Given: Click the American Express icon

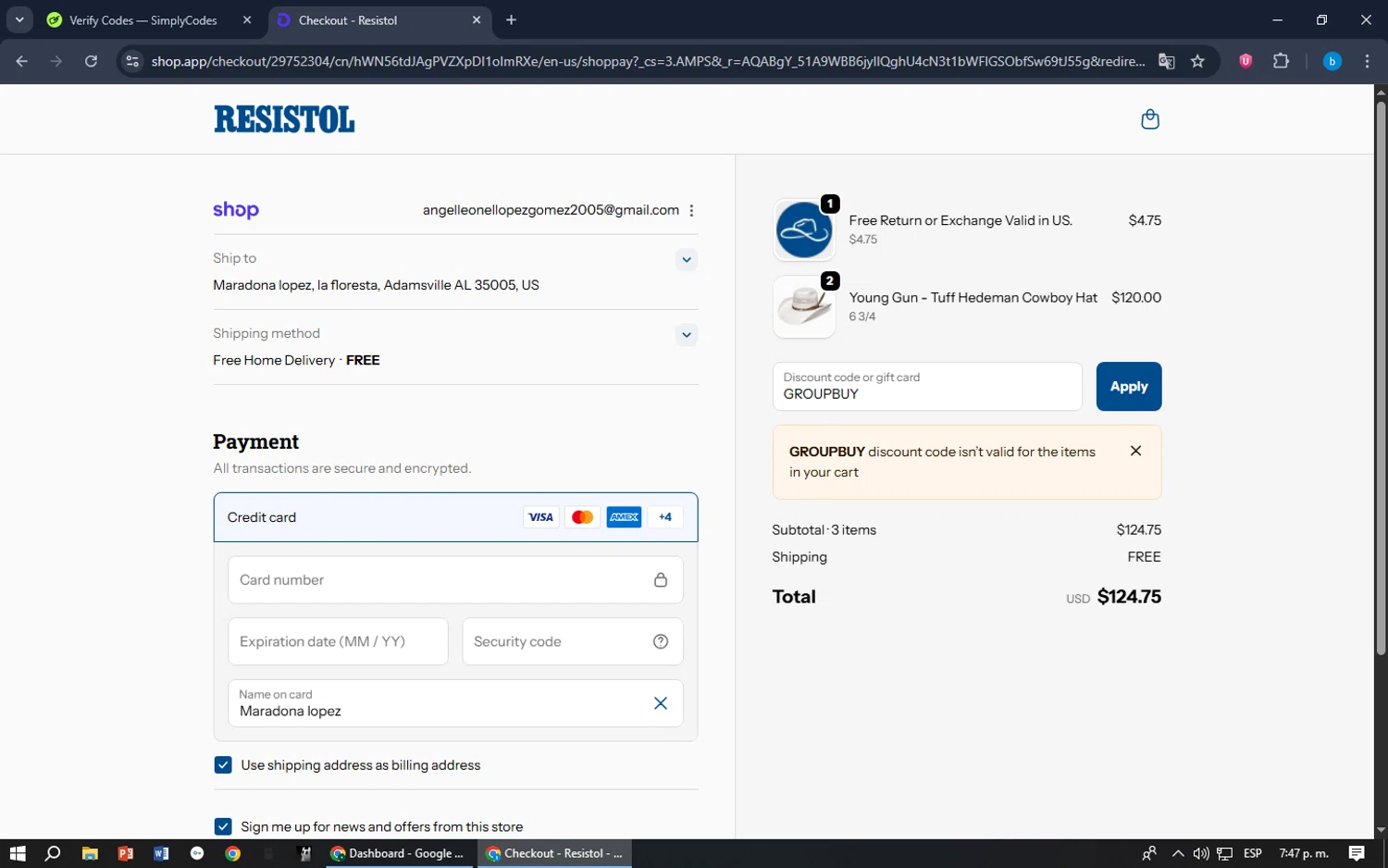Looking at the screenshot, I should pyautogui.click(x=624, y=517).
